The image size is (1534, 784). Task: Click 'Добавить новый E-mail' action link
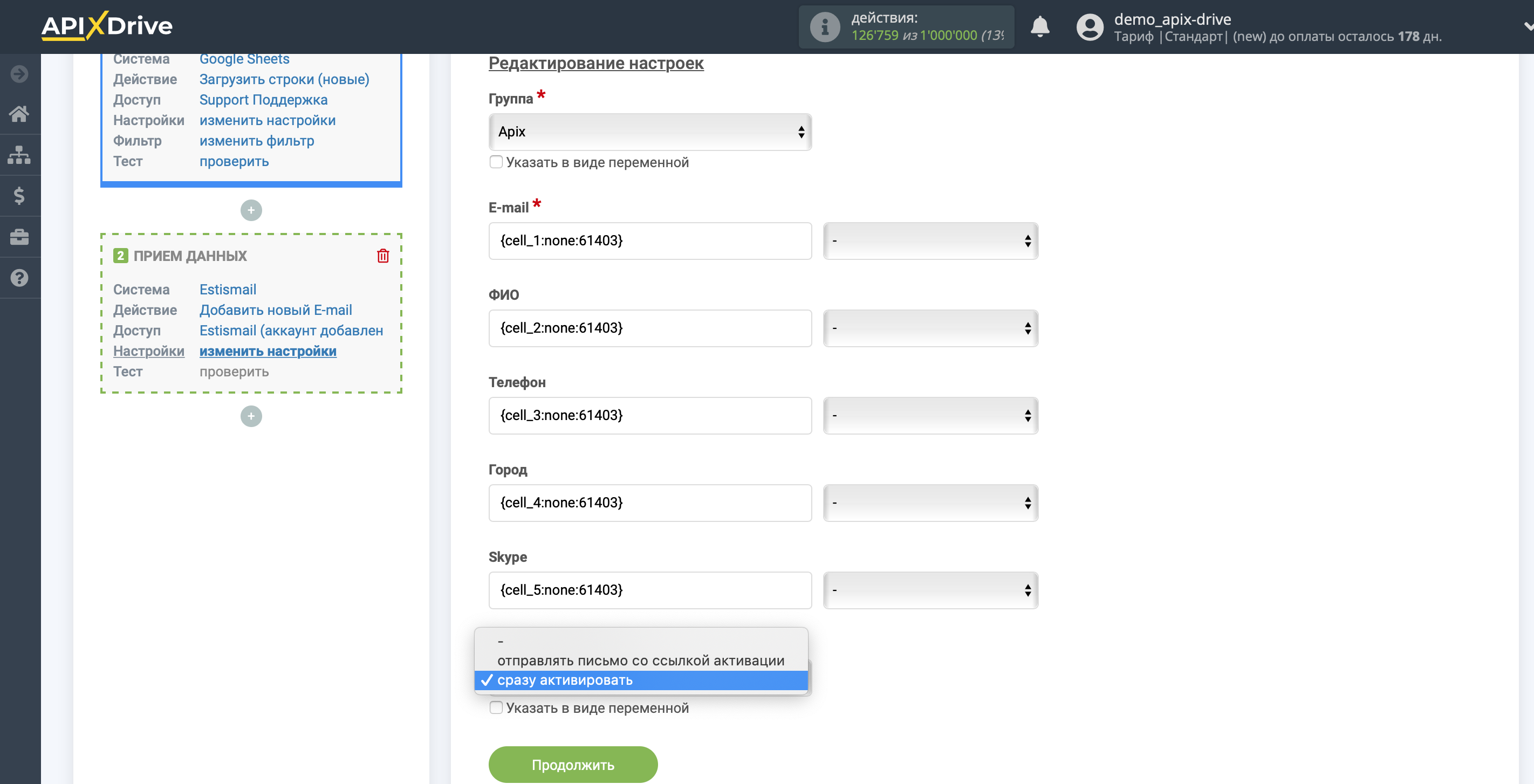(x=276, y=310)
